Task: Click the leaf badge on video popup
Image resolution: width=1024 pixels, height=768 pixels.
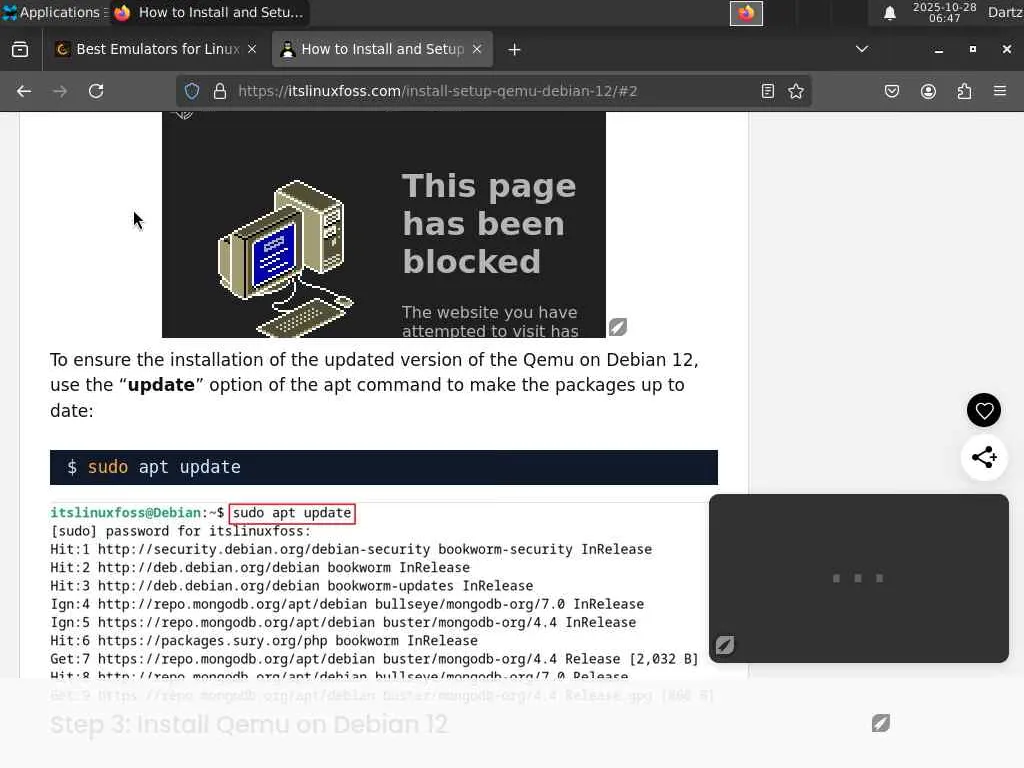Action: click(x=725, y=645)
